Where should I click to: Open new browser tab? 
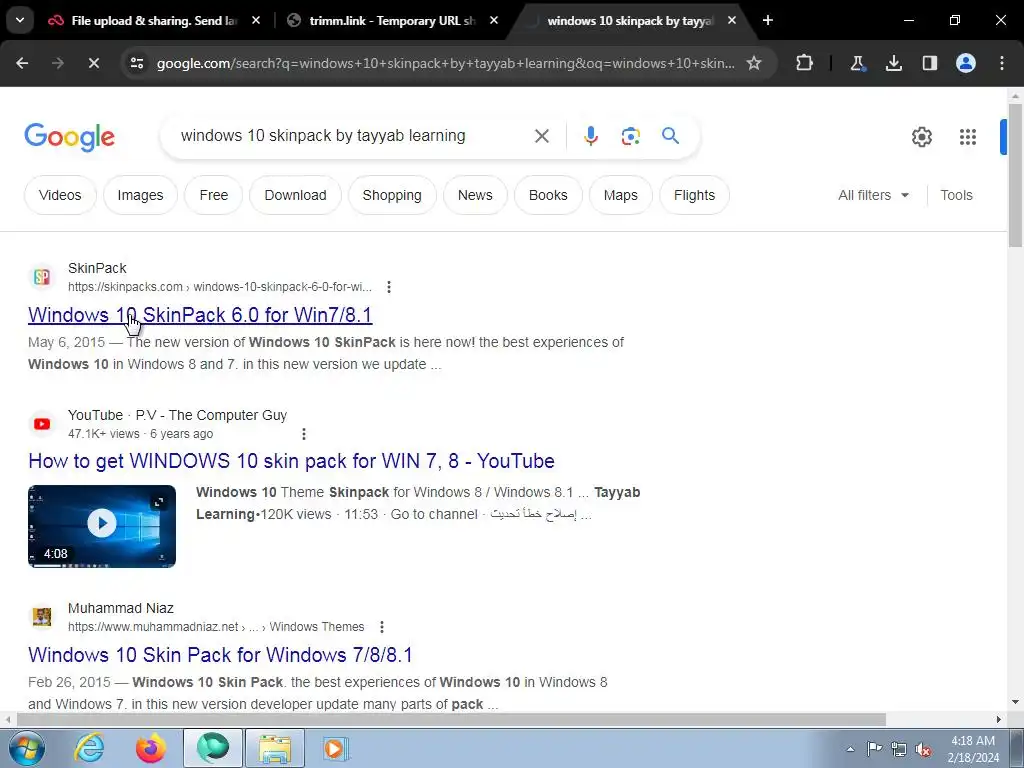coord(768,20)
